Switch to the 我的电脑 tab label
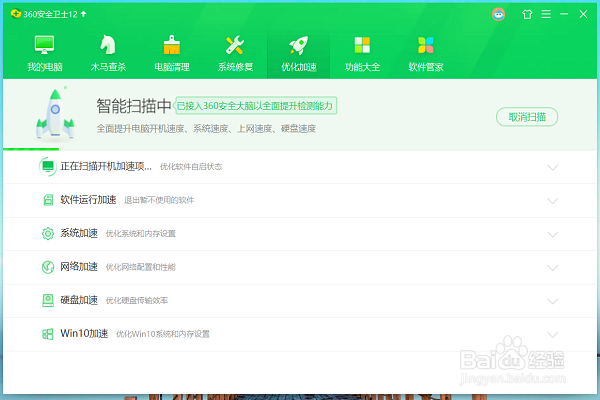The width and height of the screenshot is (600, 400). pyautogui.click(x=44, y=67)
